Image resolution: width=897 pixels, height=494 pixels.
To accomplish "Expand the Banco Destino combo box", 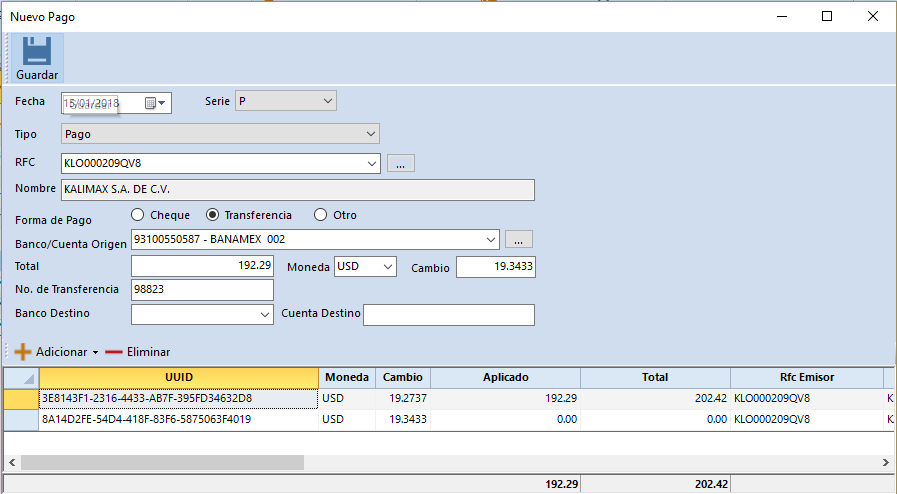I will pyautogui.click(x=264, y=315).
